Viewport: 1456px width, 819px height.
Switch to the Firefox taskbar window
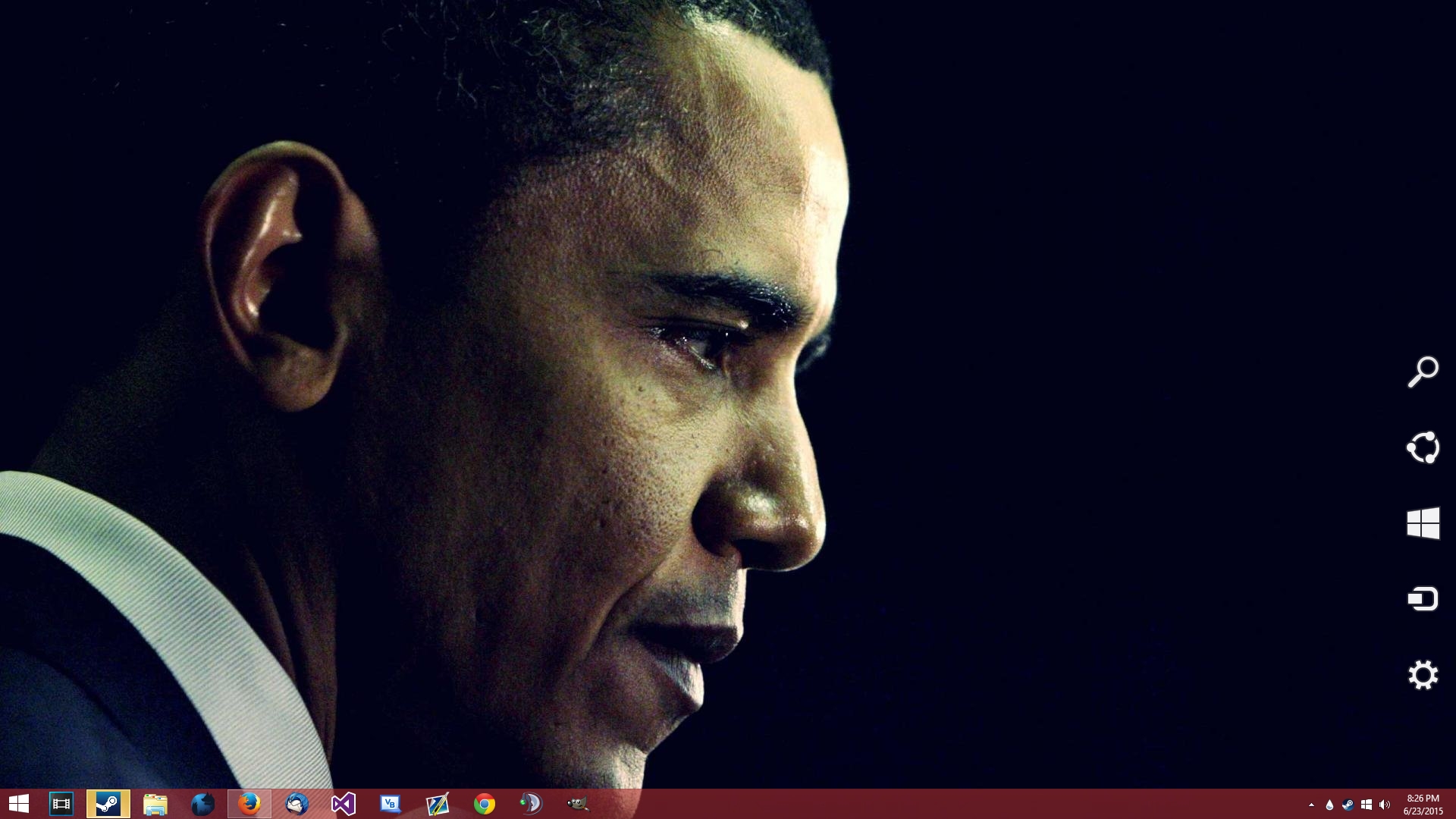coord(249,804)
